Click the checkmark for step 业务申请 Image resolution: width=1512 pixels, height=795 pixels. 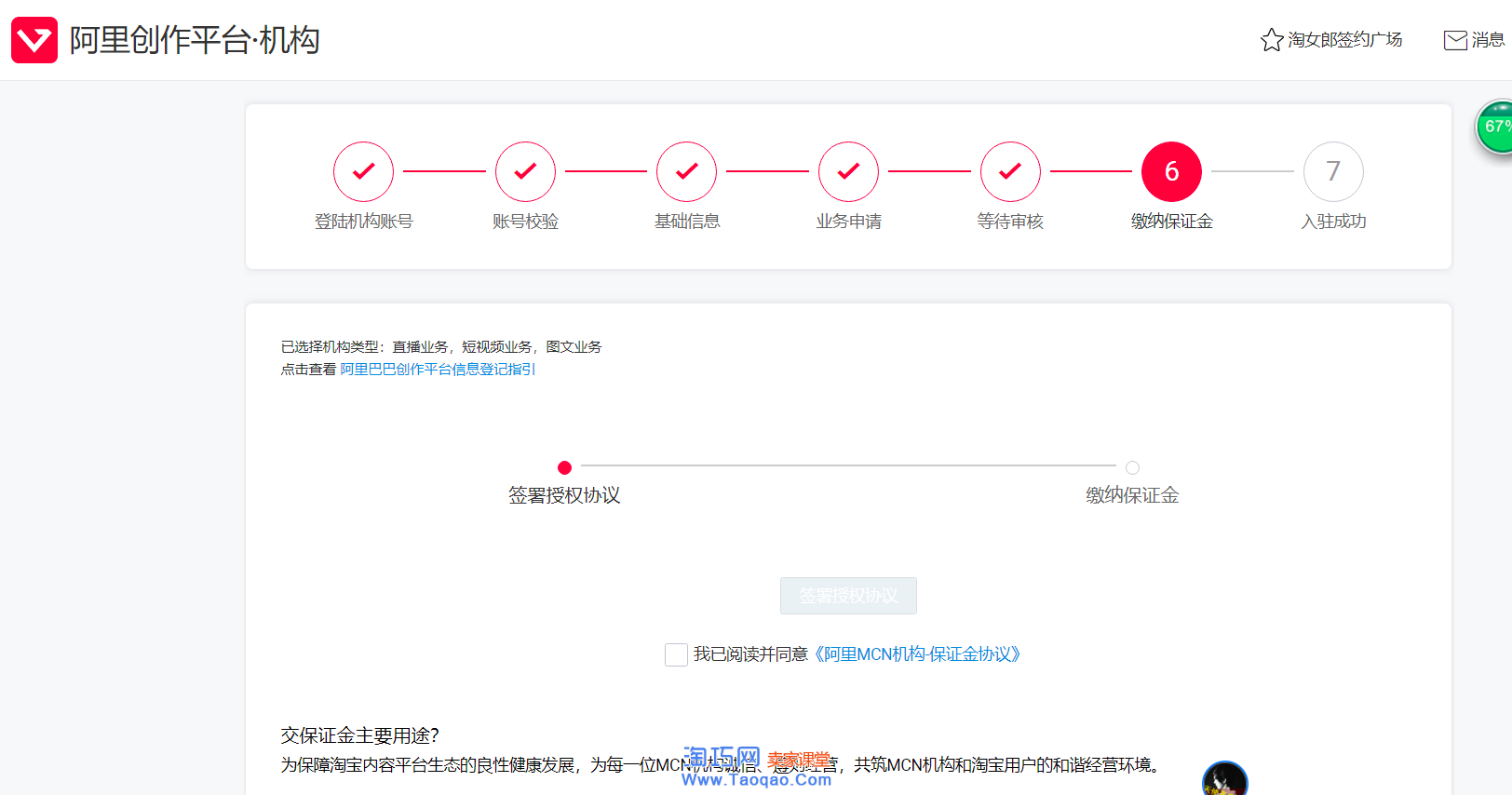pyautogui.click(x=848, y=171)
